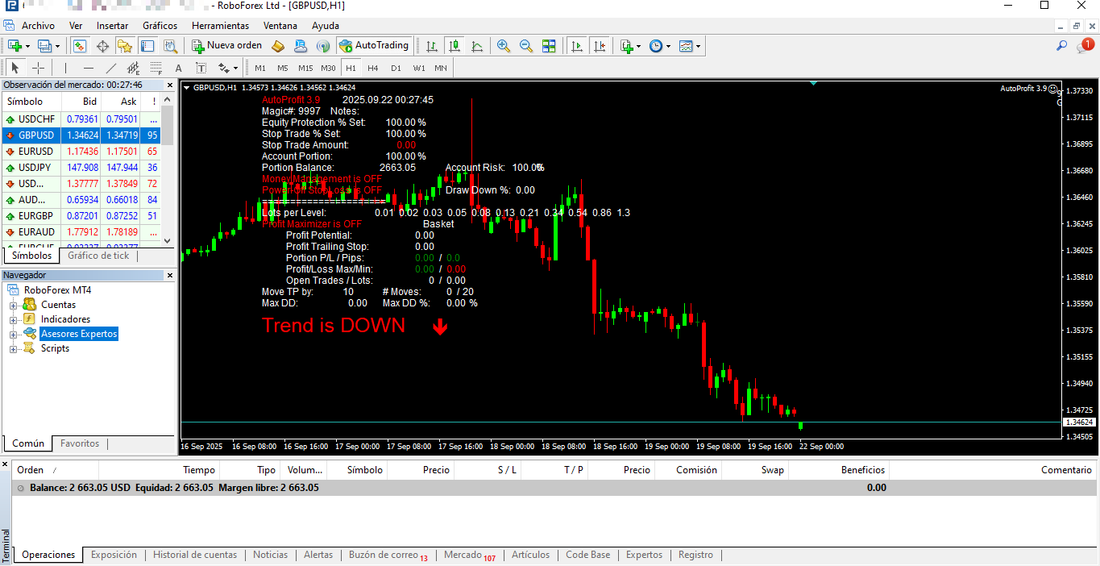This screenshot has height=566, width=1100.
Task: Click the signals antenna icon
Action: pyautogui.click(x=323, y=46)
